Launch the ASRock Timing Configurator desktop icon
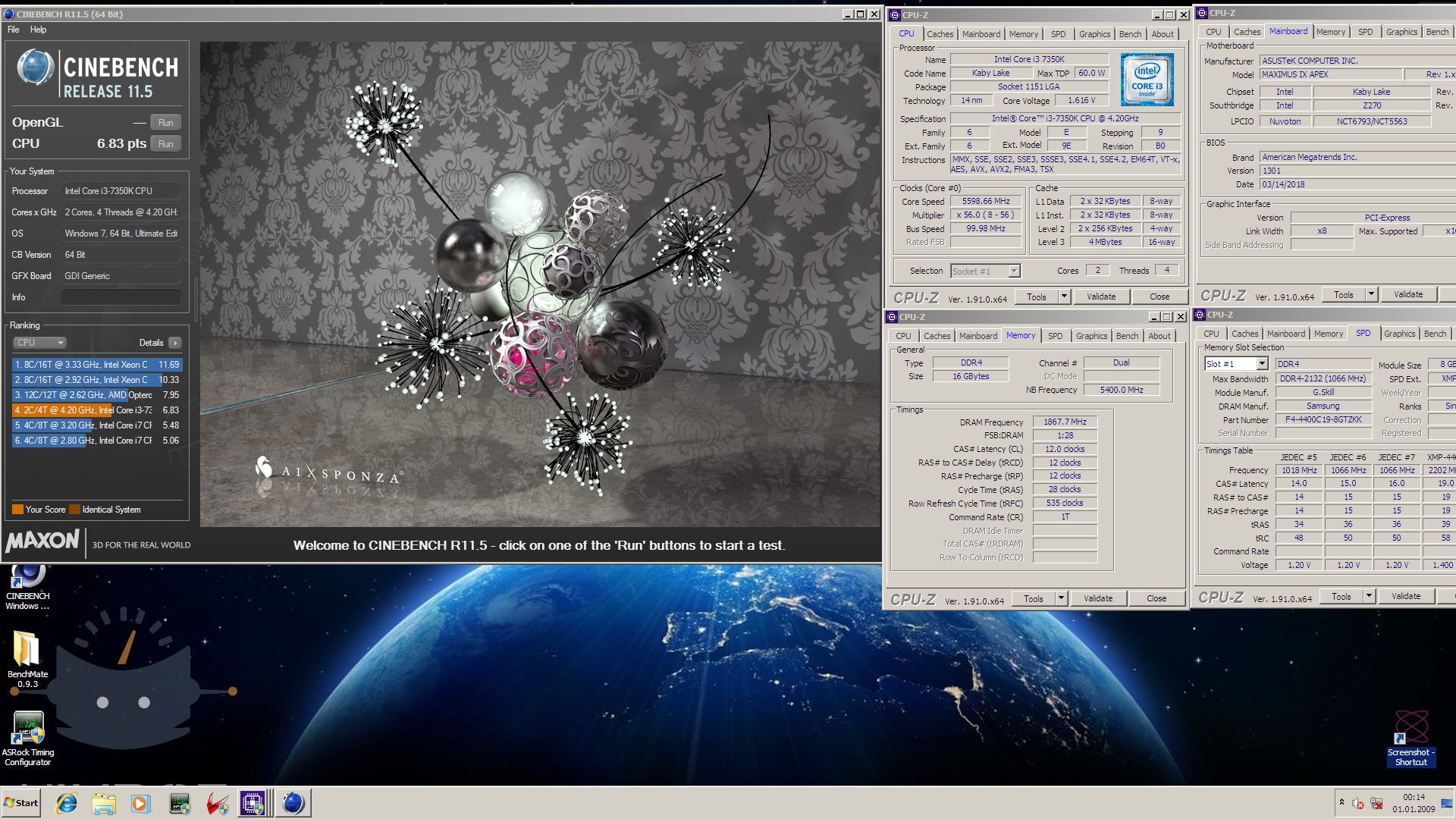This screenshot has width=1456, height=819. [x=28, y=739]
